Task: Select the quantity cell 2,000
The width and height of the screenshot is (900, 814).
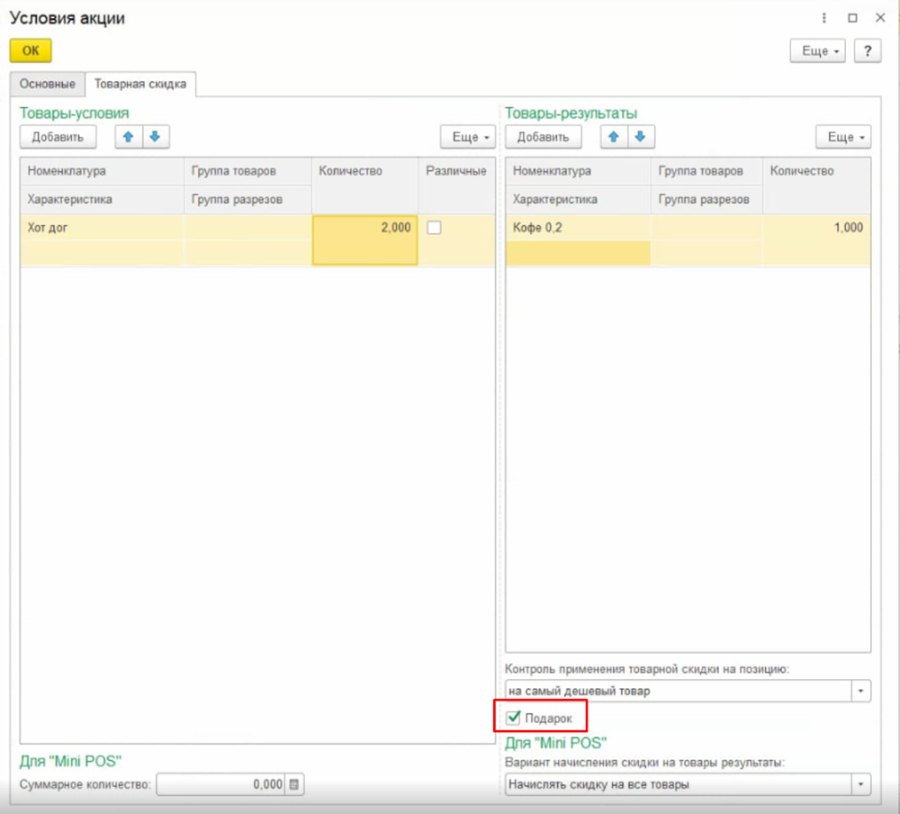Action: 365,240
